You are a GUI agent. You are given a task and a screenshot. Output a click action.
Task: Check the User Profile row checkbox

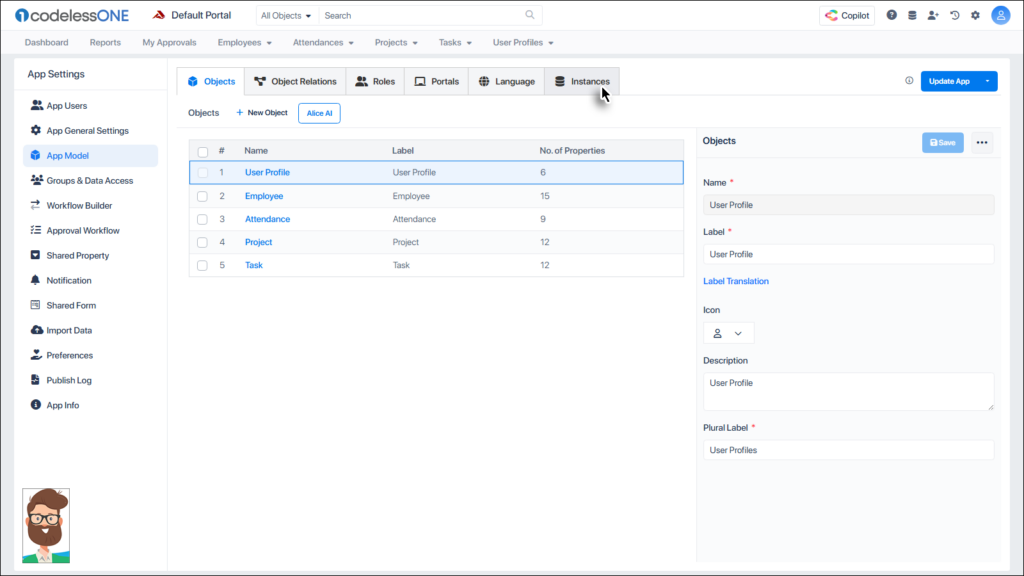(x=202, y=173)
